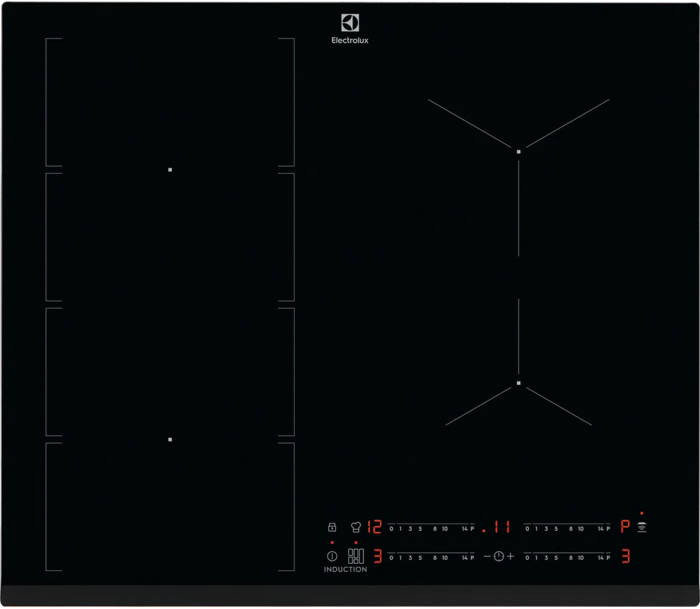The width and height of the screenshot is (700, 609).
Task: Tap the flexible zone bridge icon
Action: (x=355, y=556)
